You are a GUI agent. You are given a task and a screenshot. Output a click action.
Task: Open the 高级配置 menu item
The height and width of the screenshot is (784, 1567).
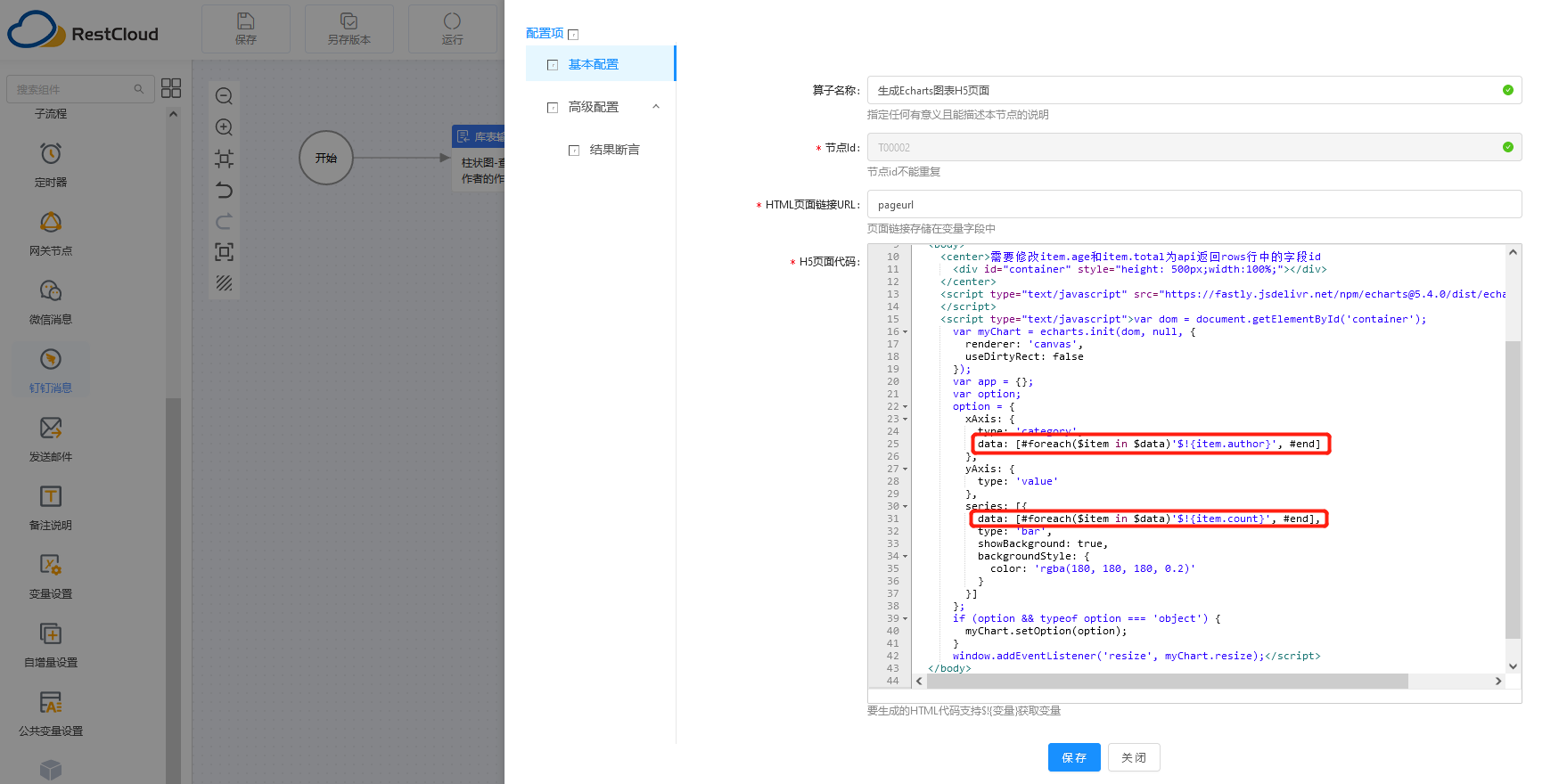594,107
